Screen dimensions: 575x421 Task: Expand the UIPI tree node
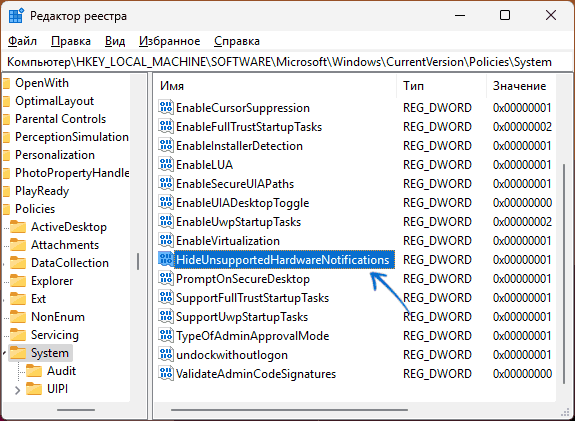click(x=17, y=390)
